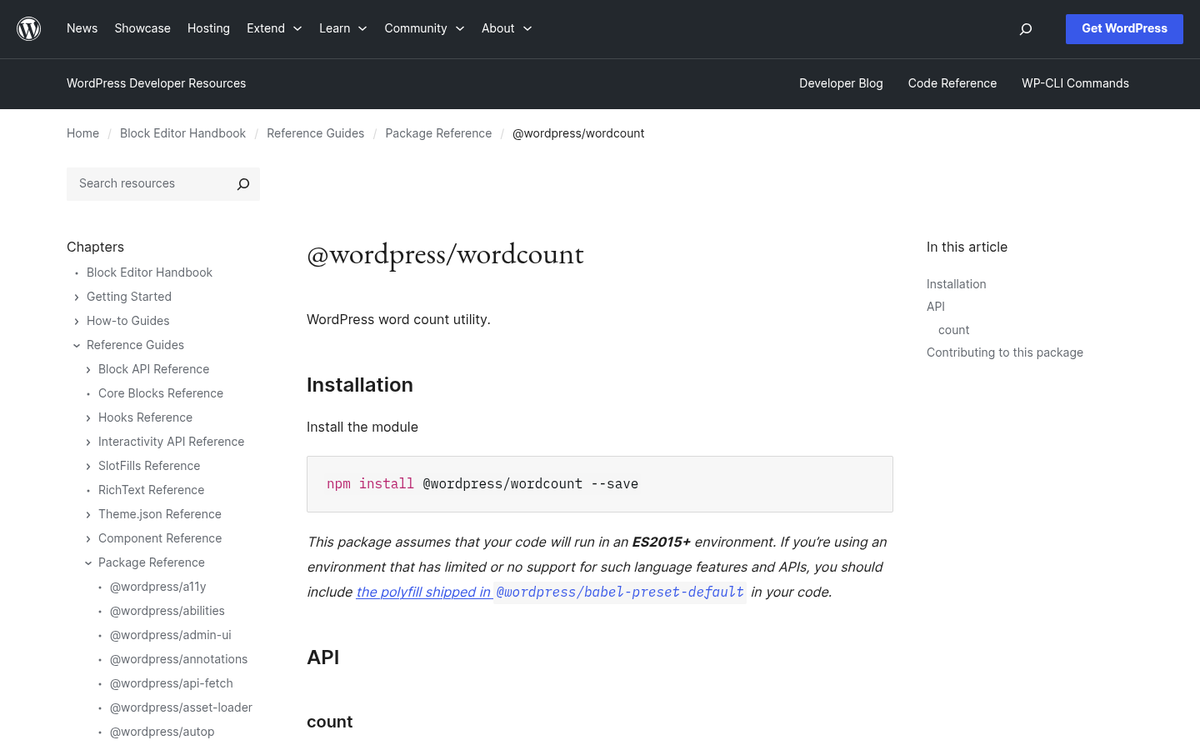The height and width of the screenshot is (750, 1200).
Task: Select News in the top navigation
Action: coord(82,28)
